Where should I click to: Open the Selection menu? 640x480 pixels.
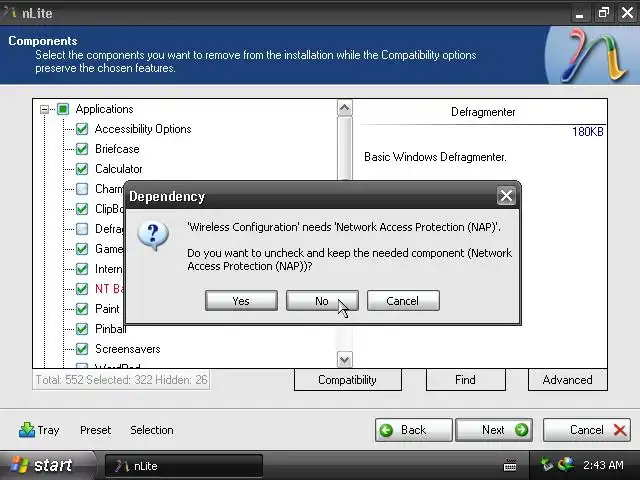(152, 430)
